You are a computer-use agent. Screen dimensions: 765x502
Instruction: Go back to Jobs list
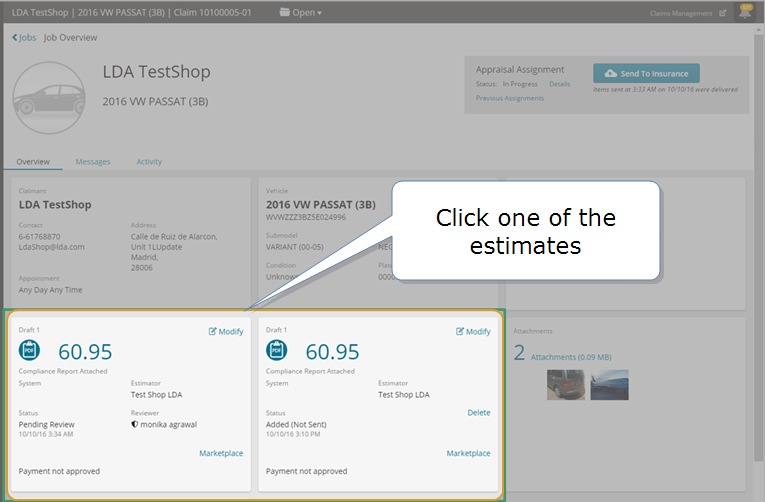pyautogui.click(x=24, y=37)
